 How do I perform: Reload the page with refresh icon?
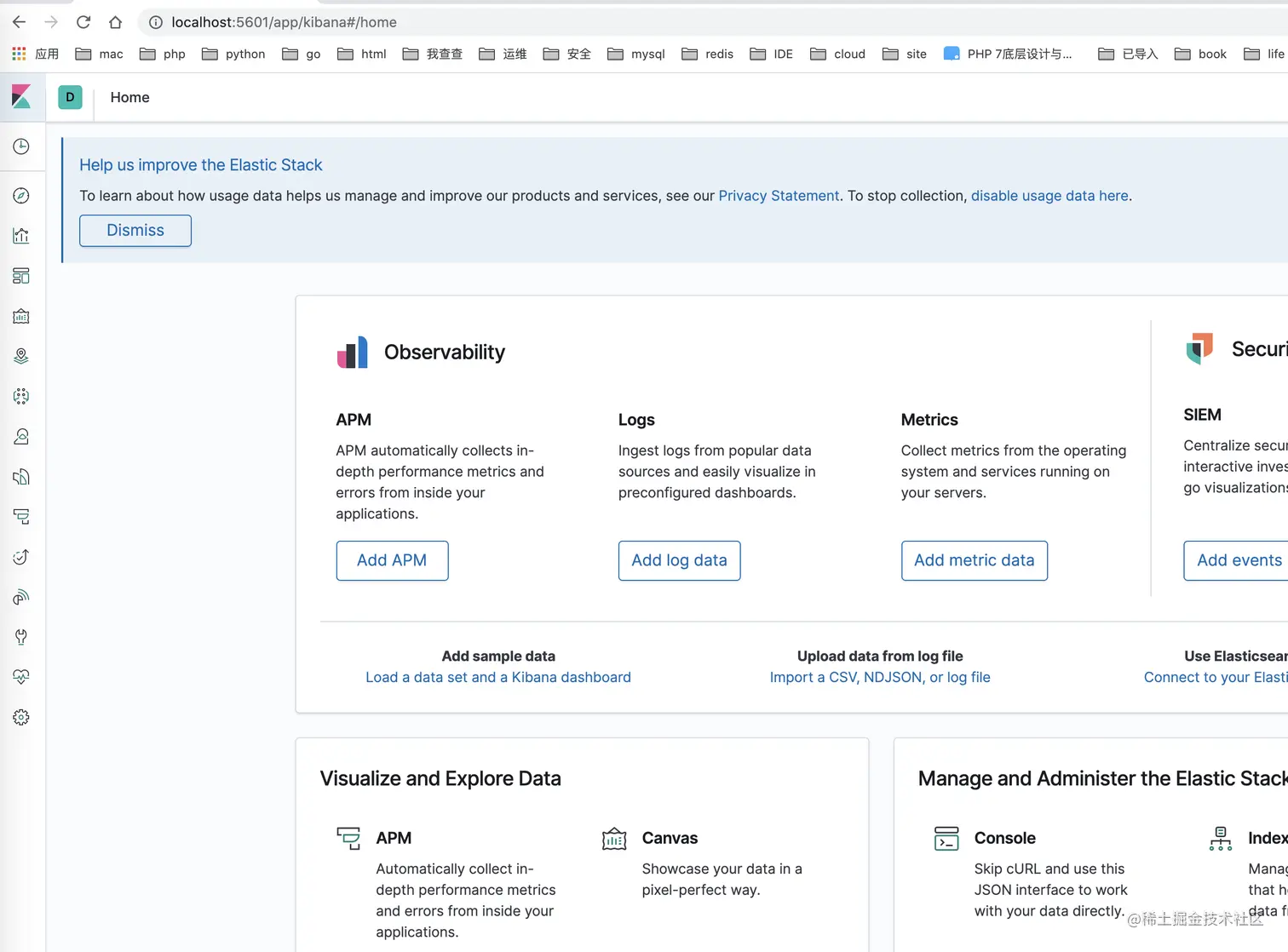pos(83,22)
